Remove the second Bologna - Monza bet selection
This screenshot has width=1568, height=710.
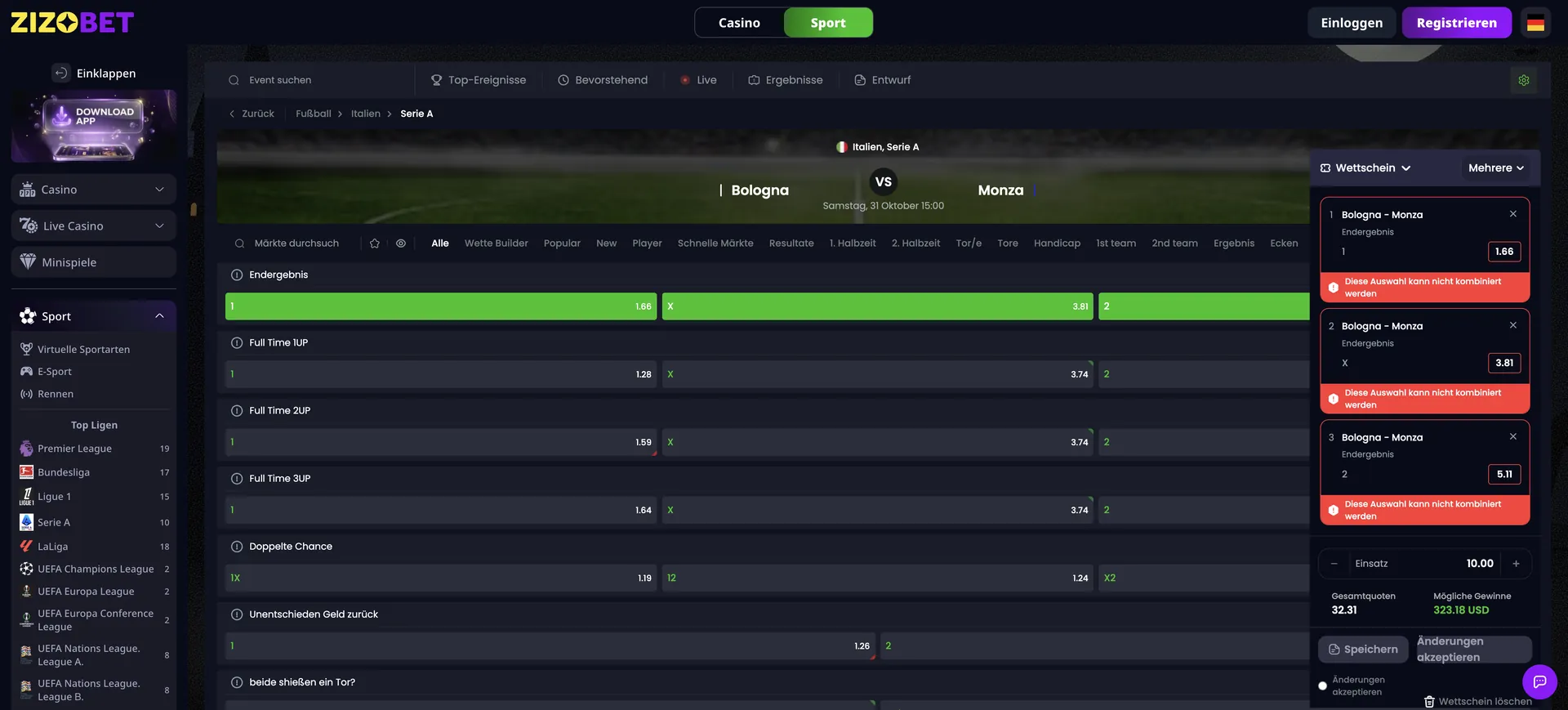pos(1513,325)
